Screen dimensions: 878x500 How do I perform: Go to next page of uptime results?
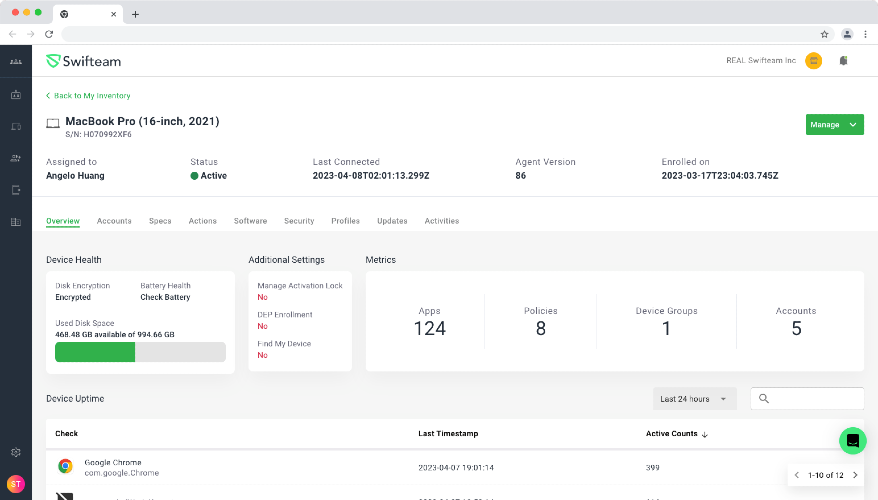(x=855, y=475)
